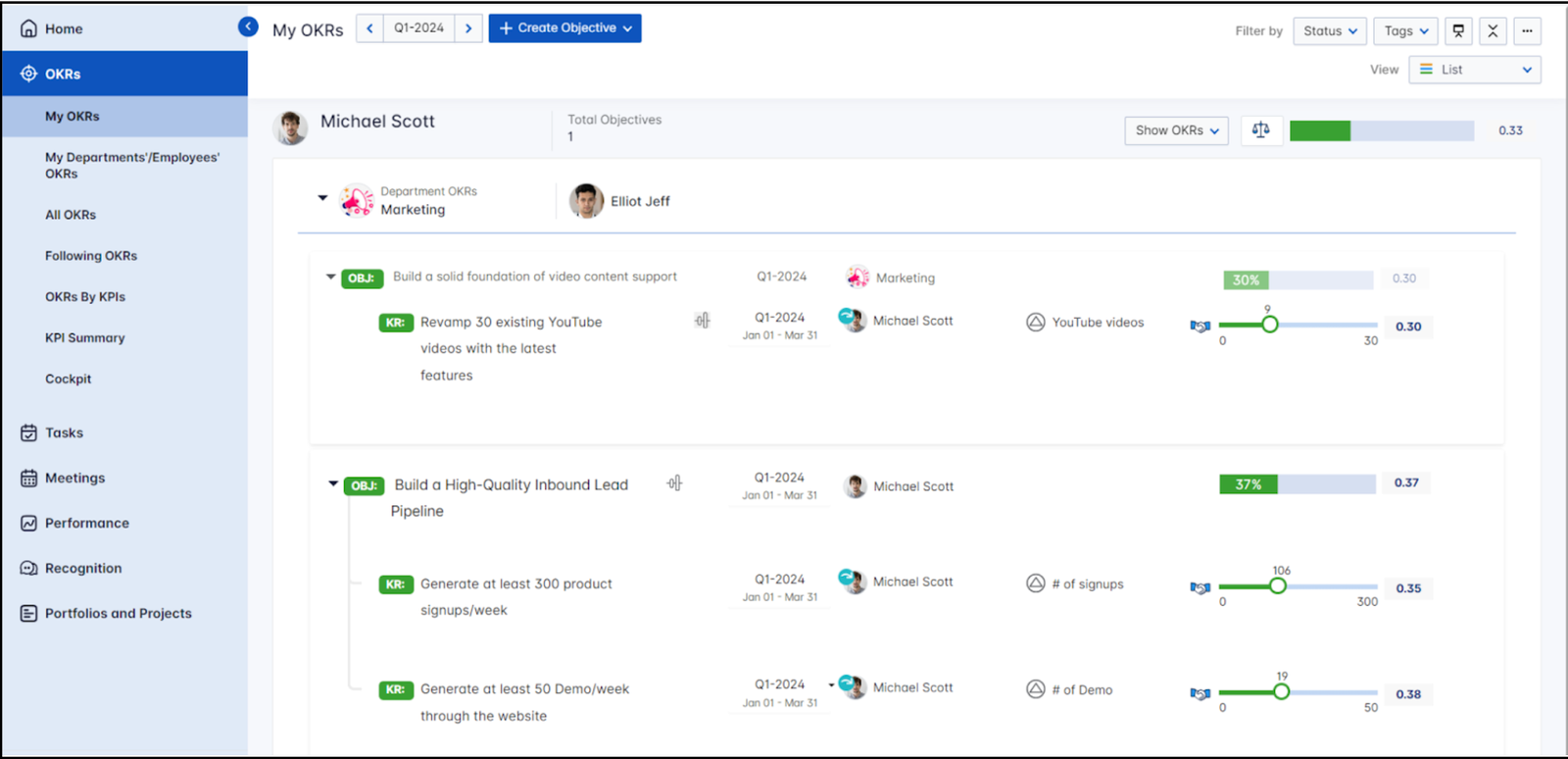Click handshake check-in icon for YouTube videos KR
This screenshot has width=1568, height=759.
pyautogui.click(x=1200, y=327)
